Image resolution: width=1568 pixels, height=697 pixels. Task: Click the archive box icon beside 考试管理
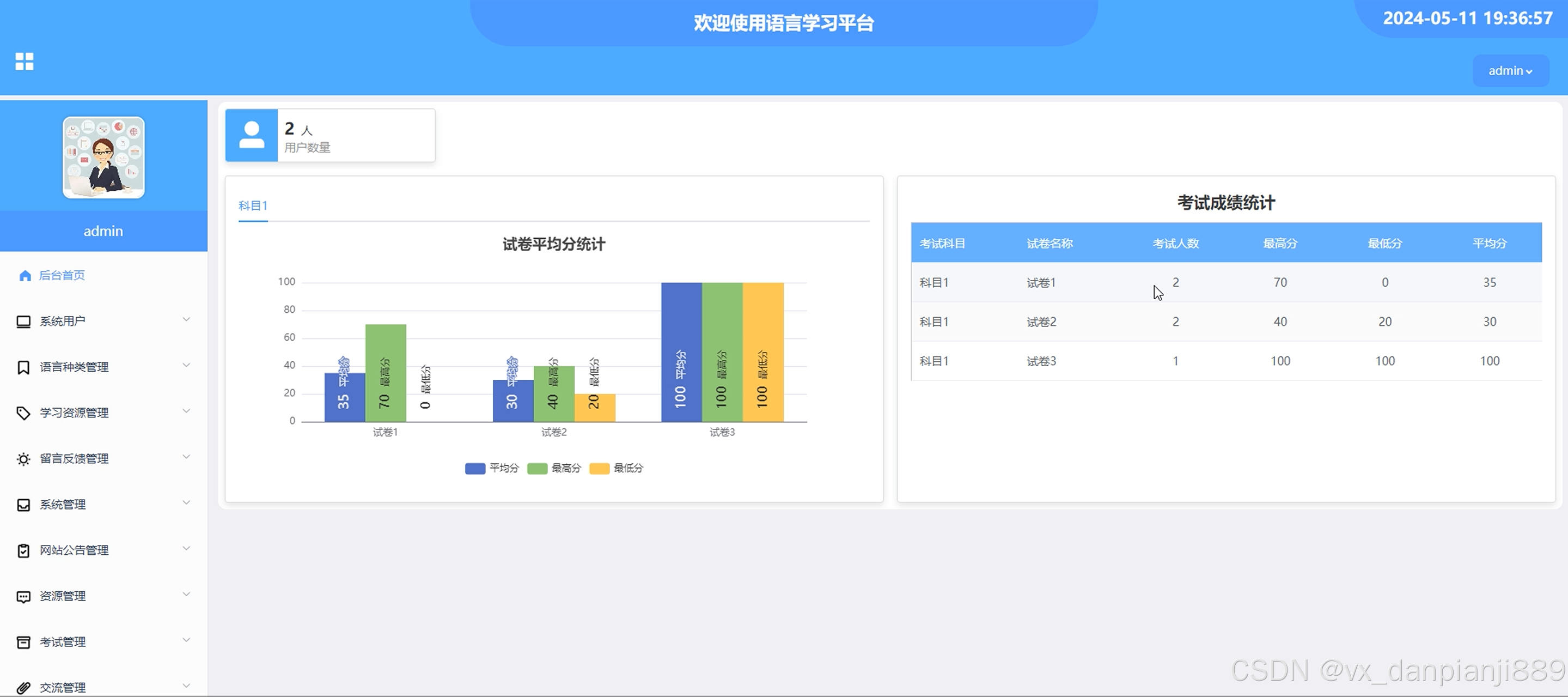pyautogui.click(x=23, y=642)
